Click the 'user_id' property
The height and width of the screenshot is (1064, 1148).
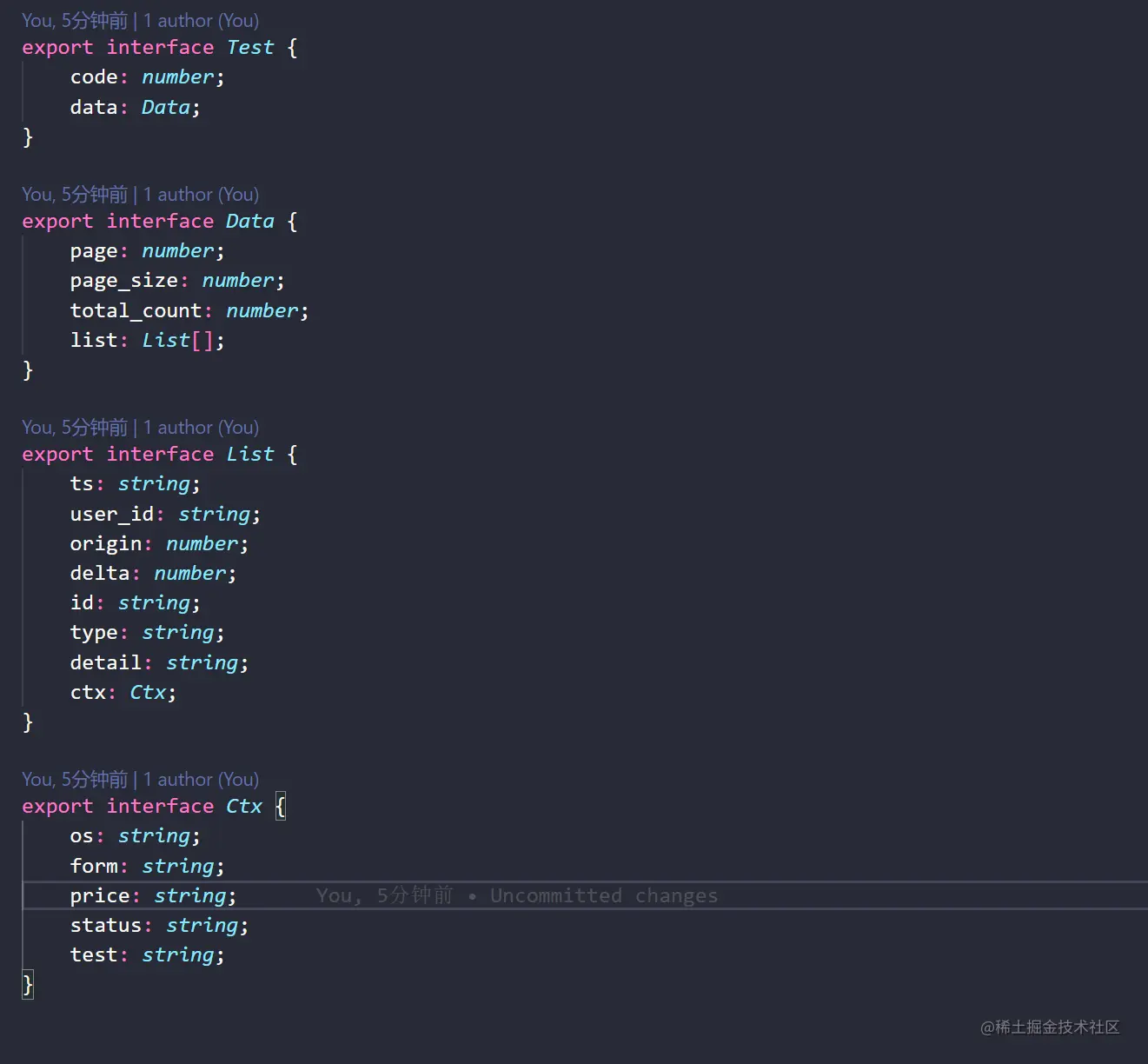[112, 515]
